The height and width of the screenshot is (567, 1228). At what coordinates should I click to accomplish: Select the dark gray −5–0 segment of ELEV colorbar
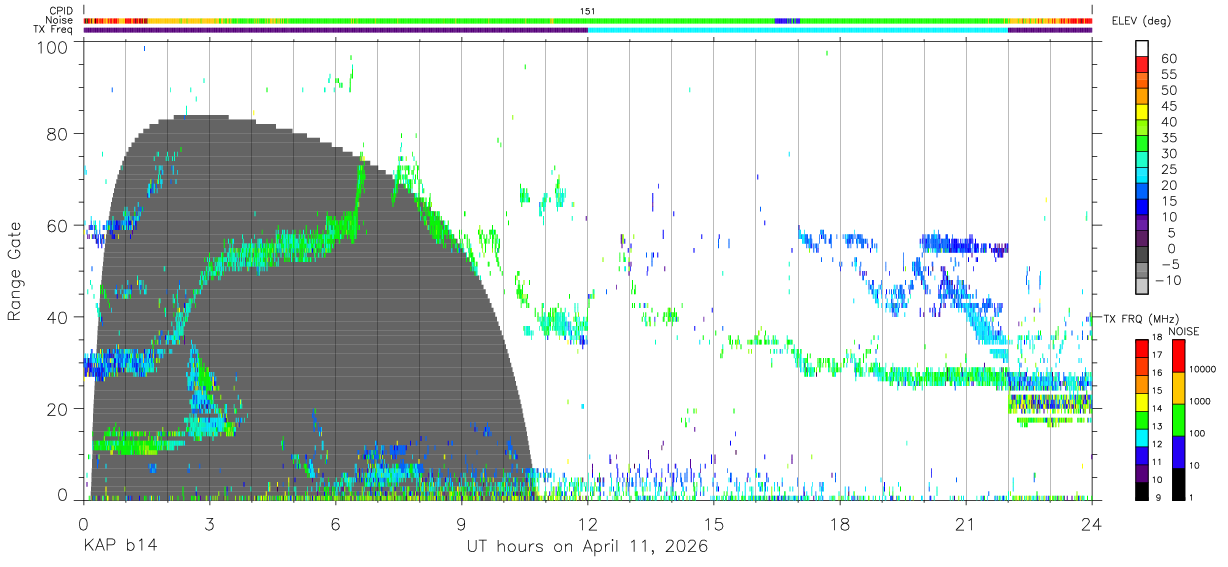(1142, 256)
